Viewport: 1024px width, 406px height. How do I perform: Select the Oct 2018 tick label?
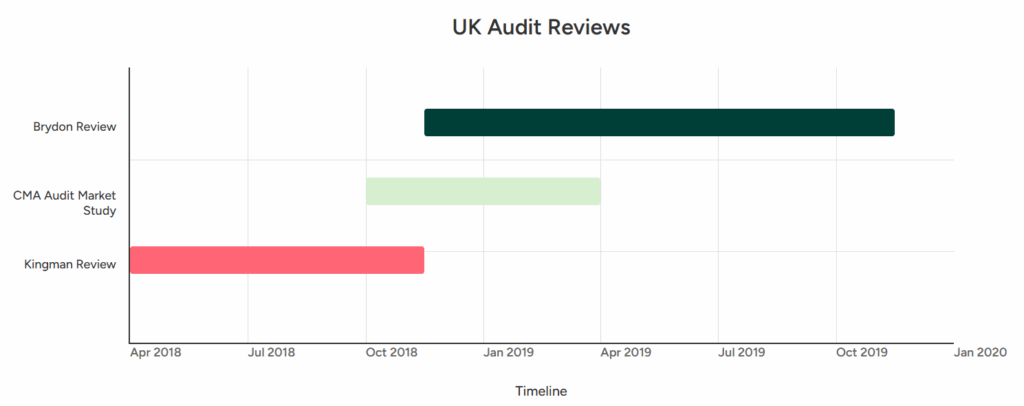tap(391, 352)
